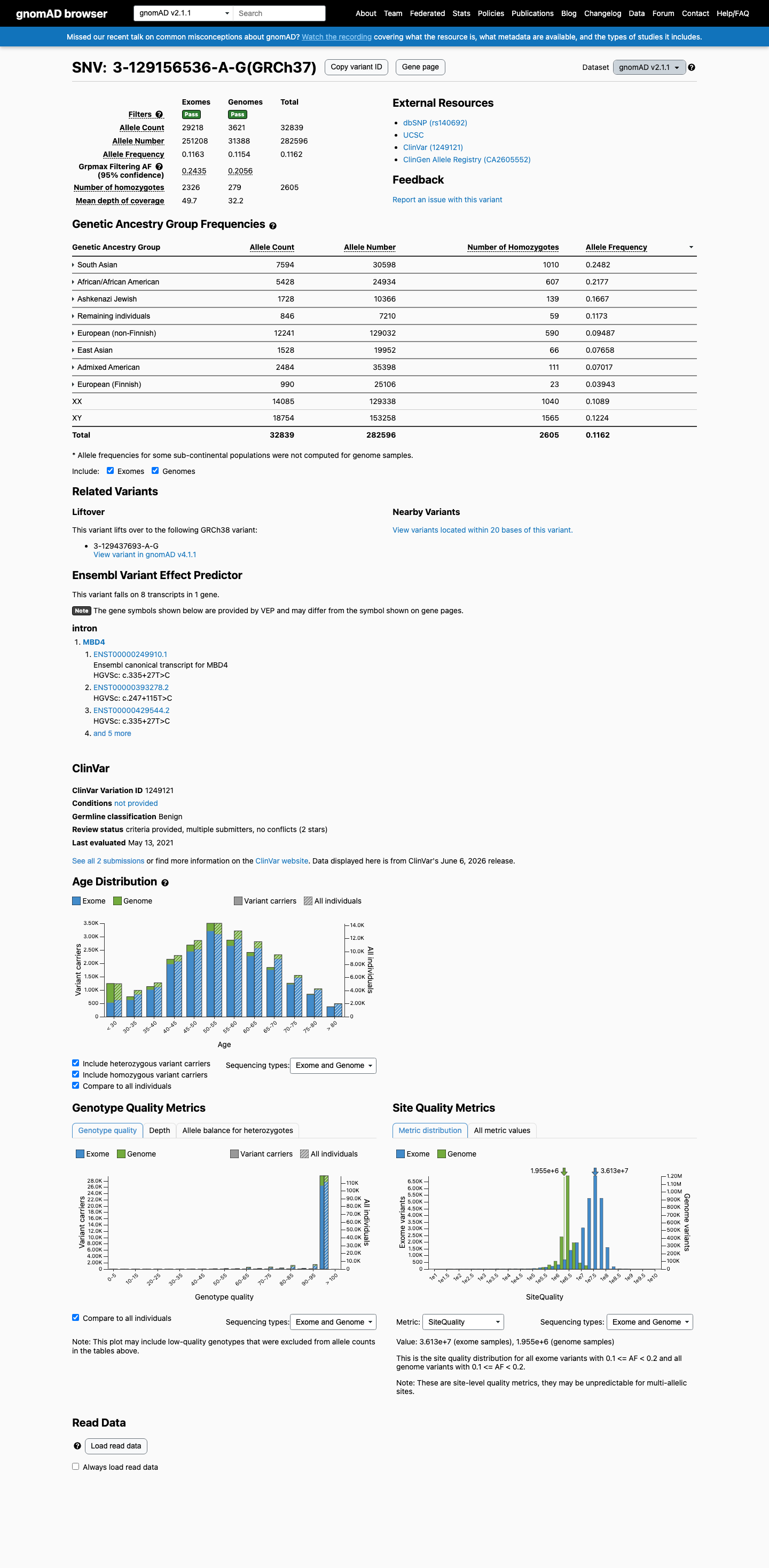Expand the European (Finnish) ancestry row
The width and height of the screenshot is (769, 1568).
(x=107, y=384)
